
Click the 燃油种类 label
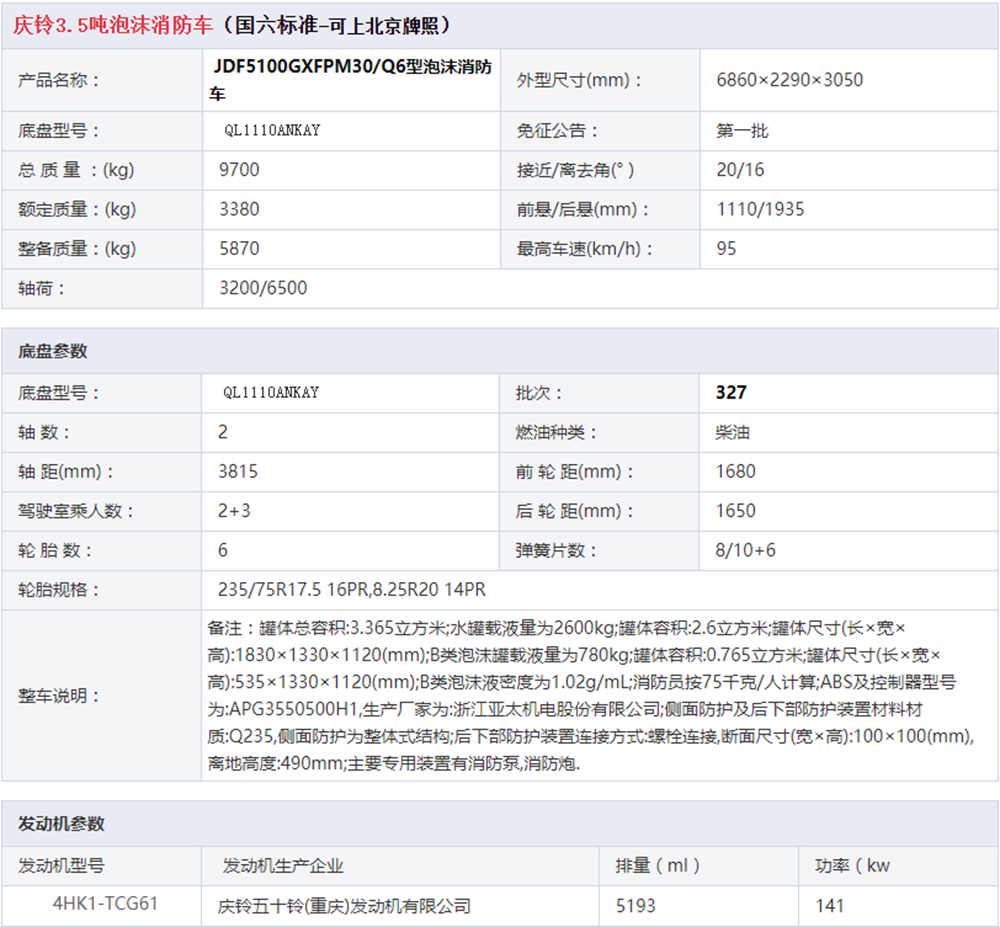pyautogui.click(x=556, y=432)
